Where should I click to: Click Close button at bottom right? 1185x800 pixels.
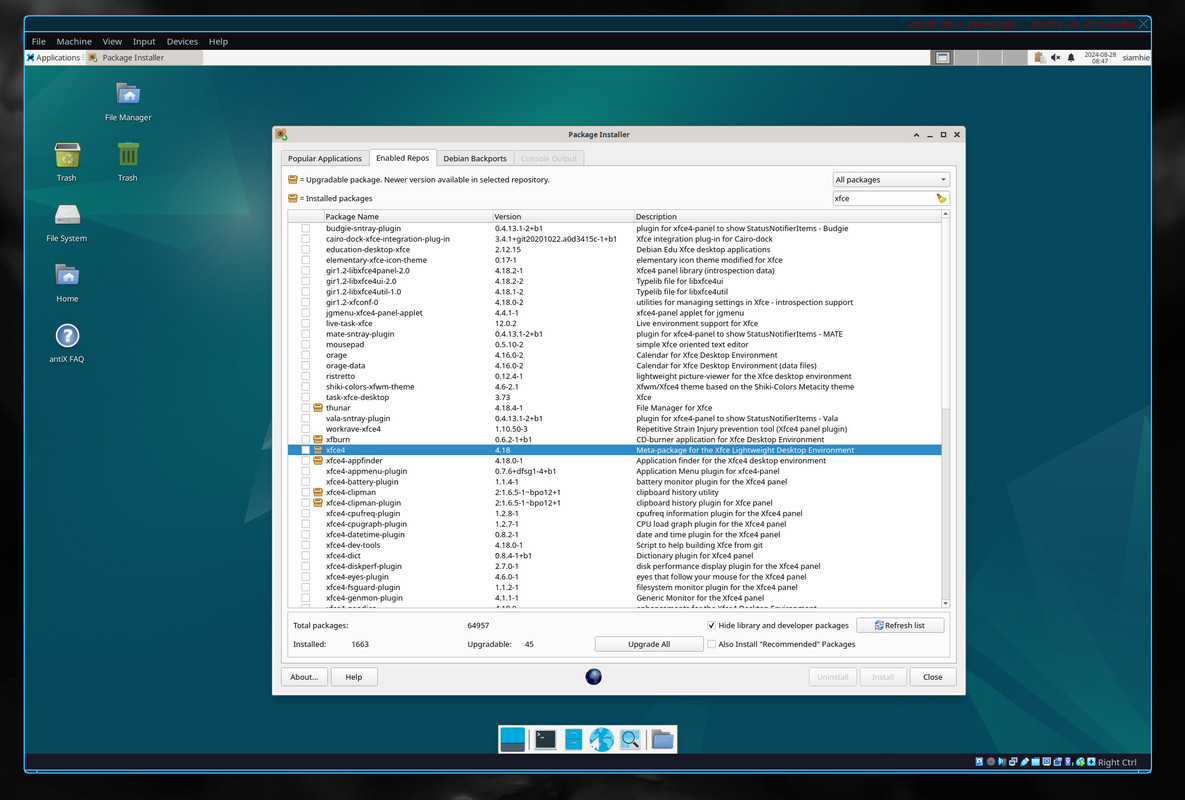click(933, 677)
